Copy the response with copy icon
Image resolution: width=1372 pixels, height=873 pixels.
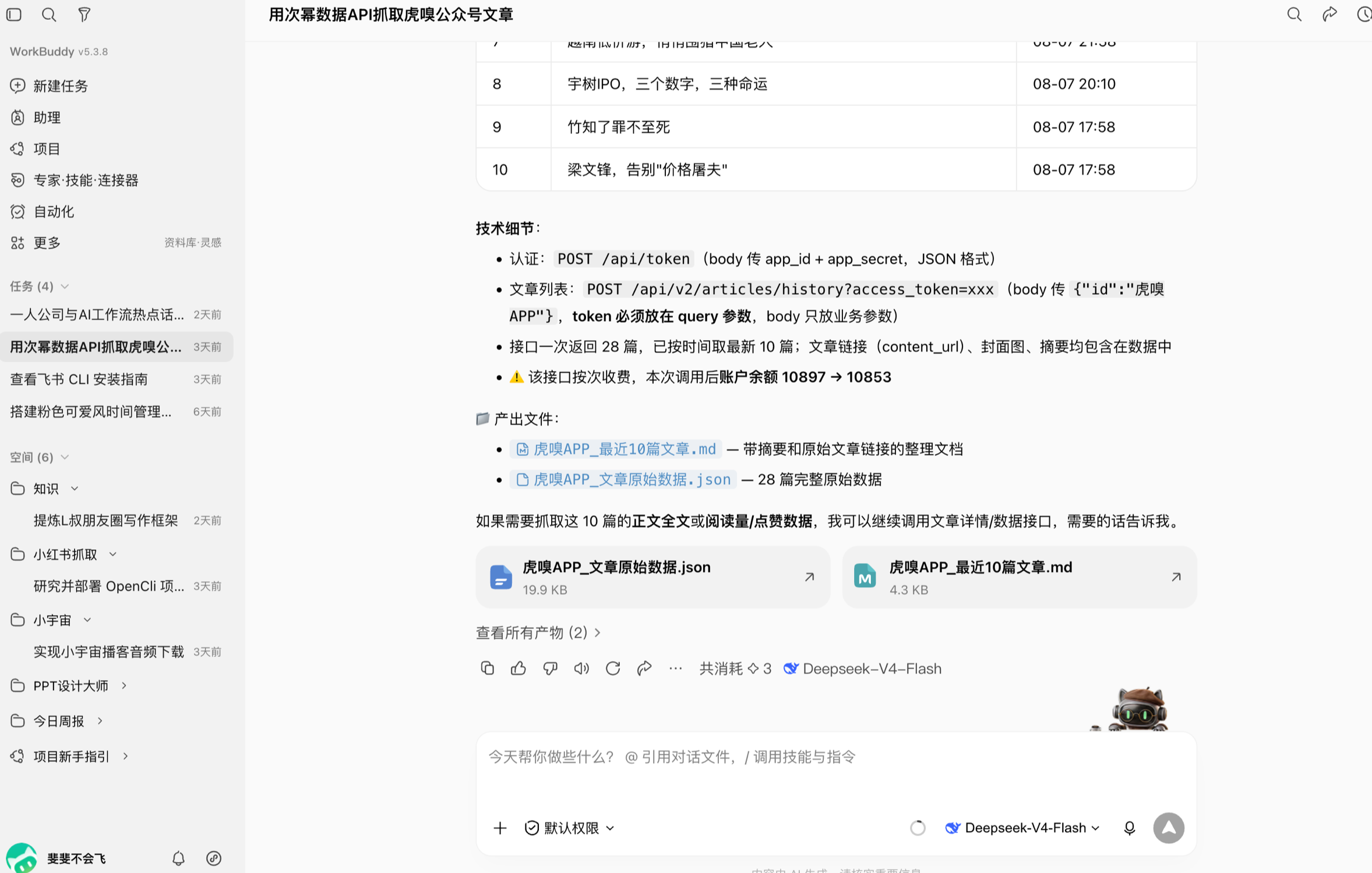pyautogui.click(x=487, y=669)
